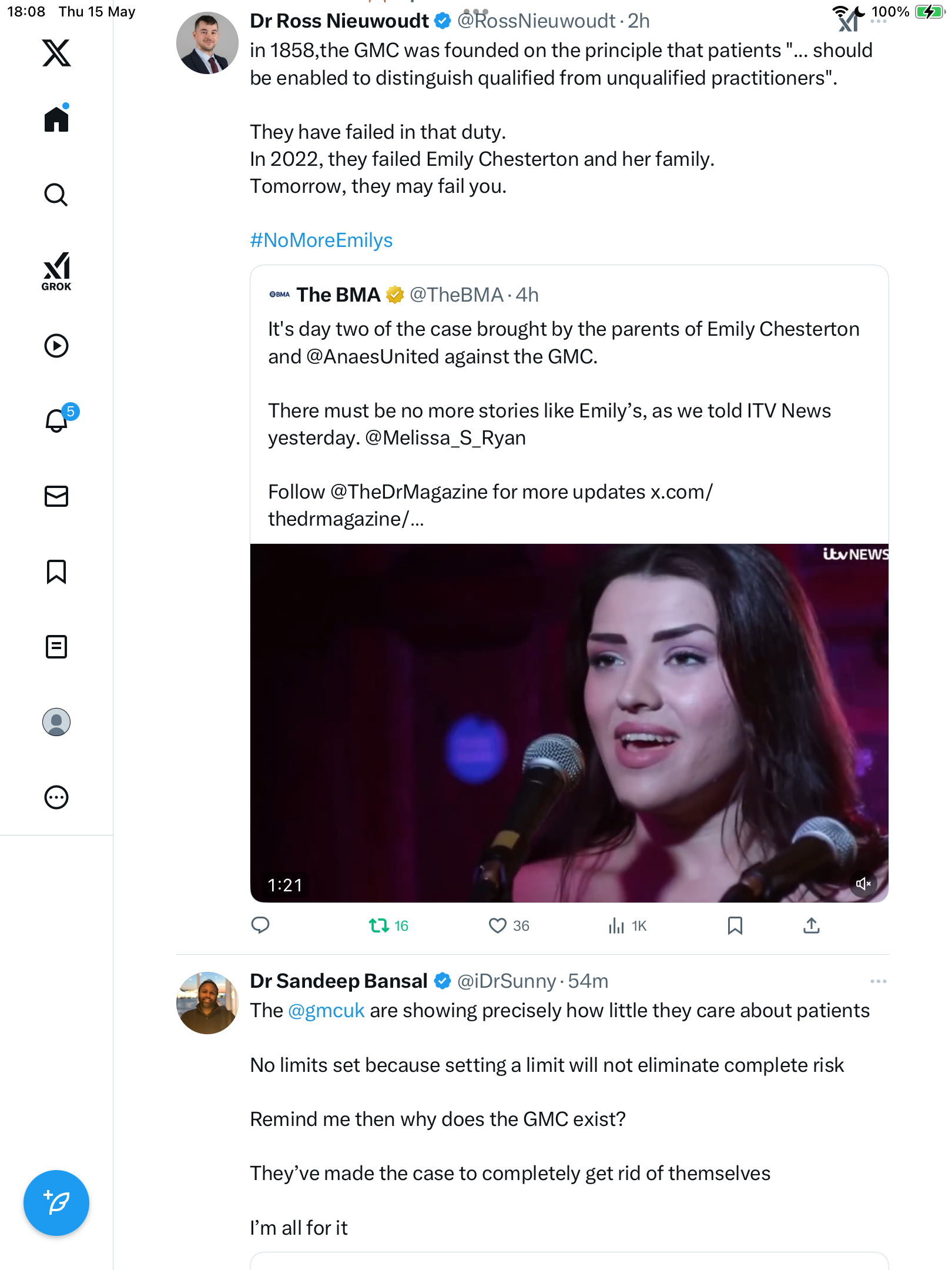Expand More options circle in sidebar
The width and height of the screenshot is (952, 1270).
(x=56, y=797)
